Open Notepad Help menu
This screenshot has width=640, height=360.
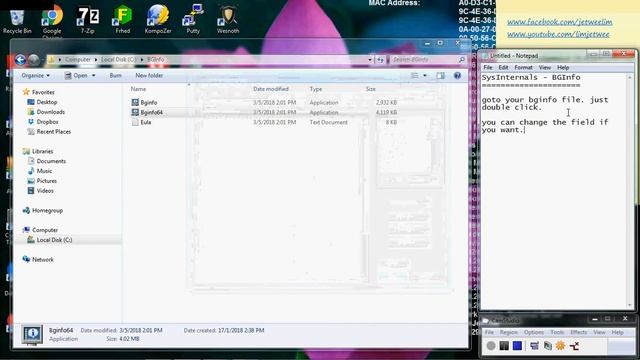[x=563, y=67]
